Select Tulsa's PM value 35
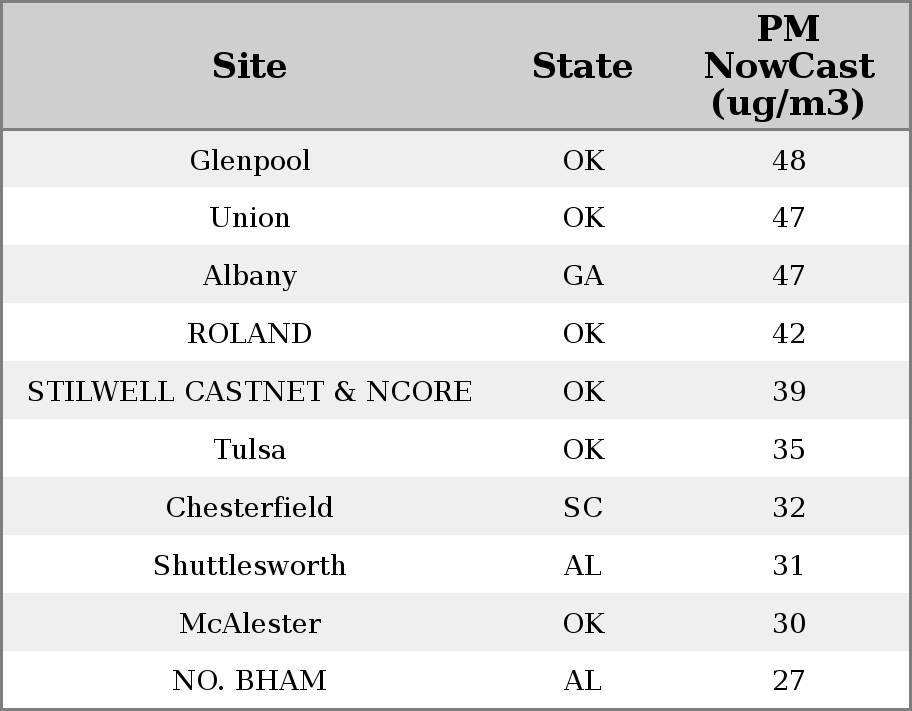Screen dimensions: 912x711 789,450
